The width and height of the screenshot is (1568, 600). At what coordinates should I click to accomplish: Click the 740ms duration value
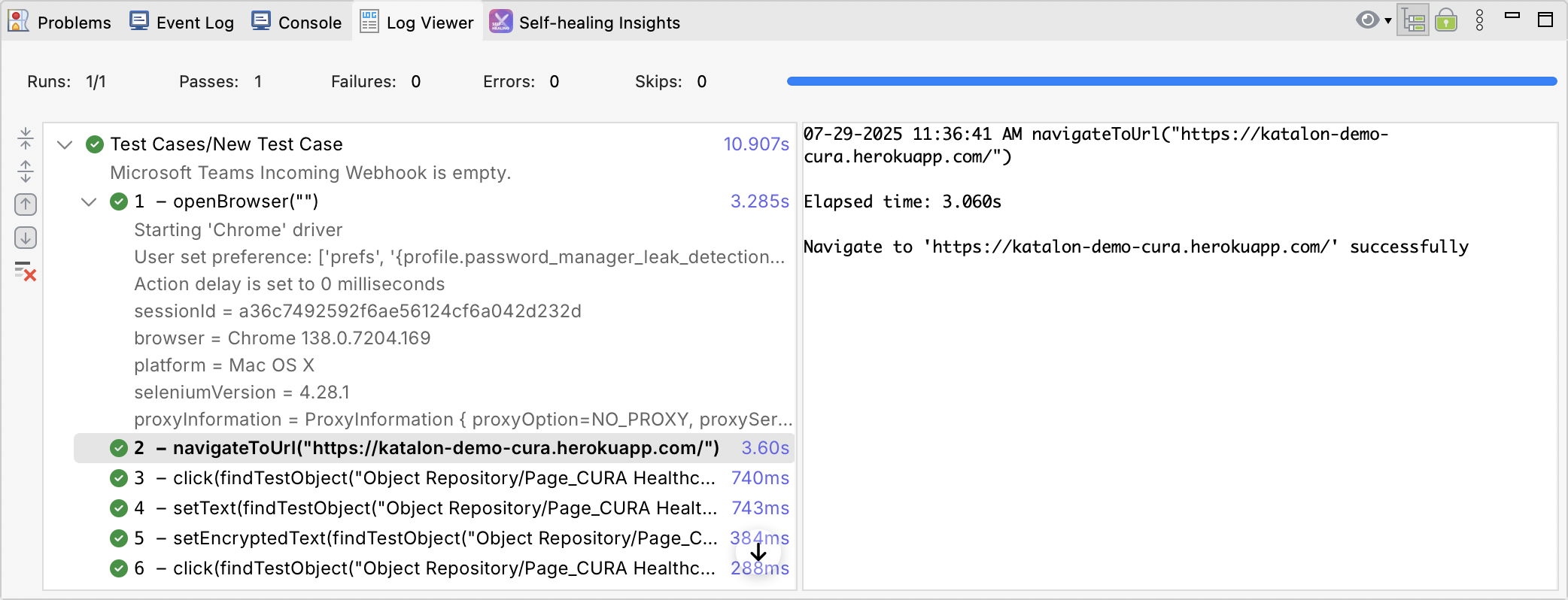(760, 477)
